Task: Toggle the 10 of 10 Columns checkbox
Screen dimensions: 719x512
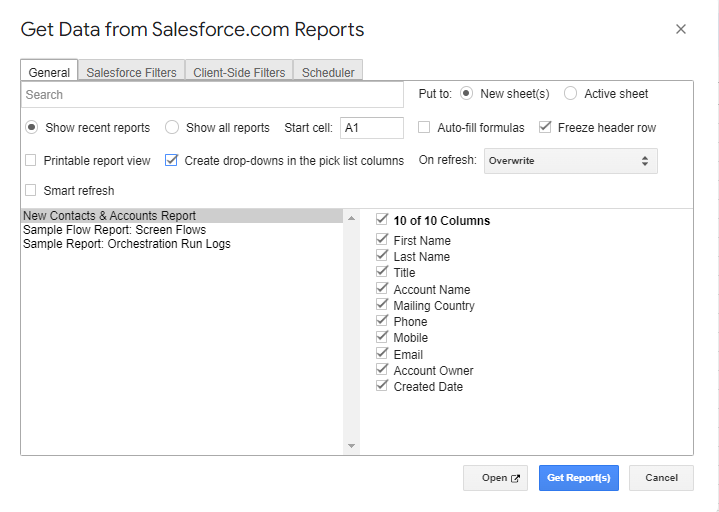Action: [382, 220]
